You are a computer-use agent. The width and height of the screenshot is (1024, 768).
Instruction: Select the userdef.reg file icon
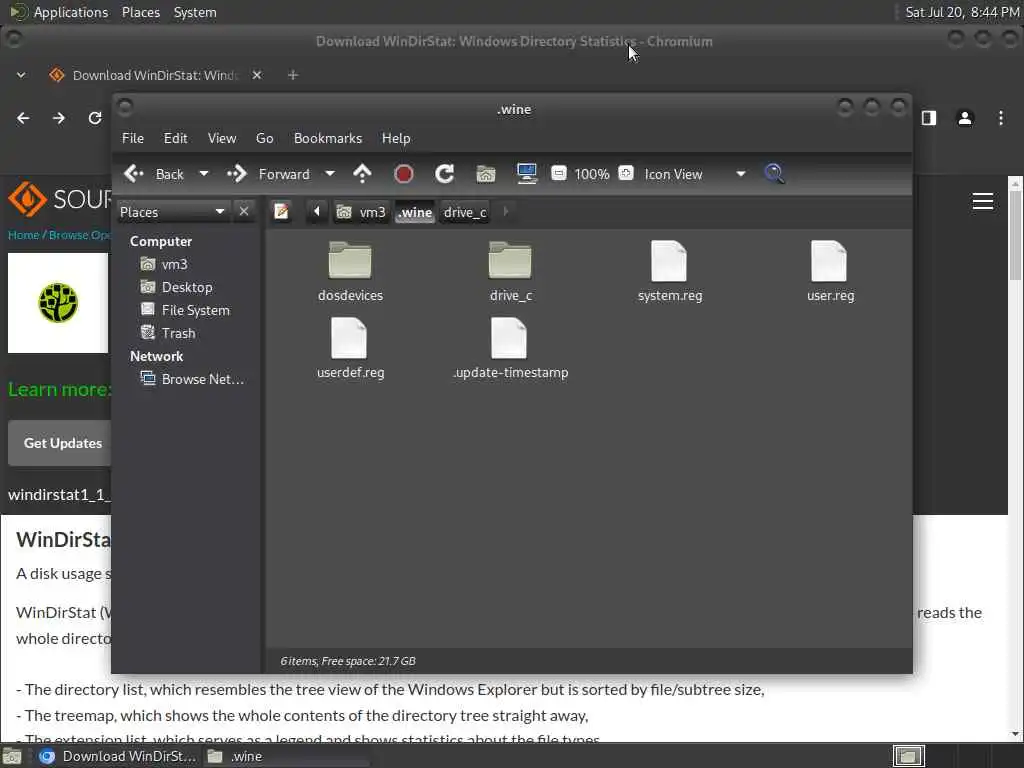pos(349,338)
